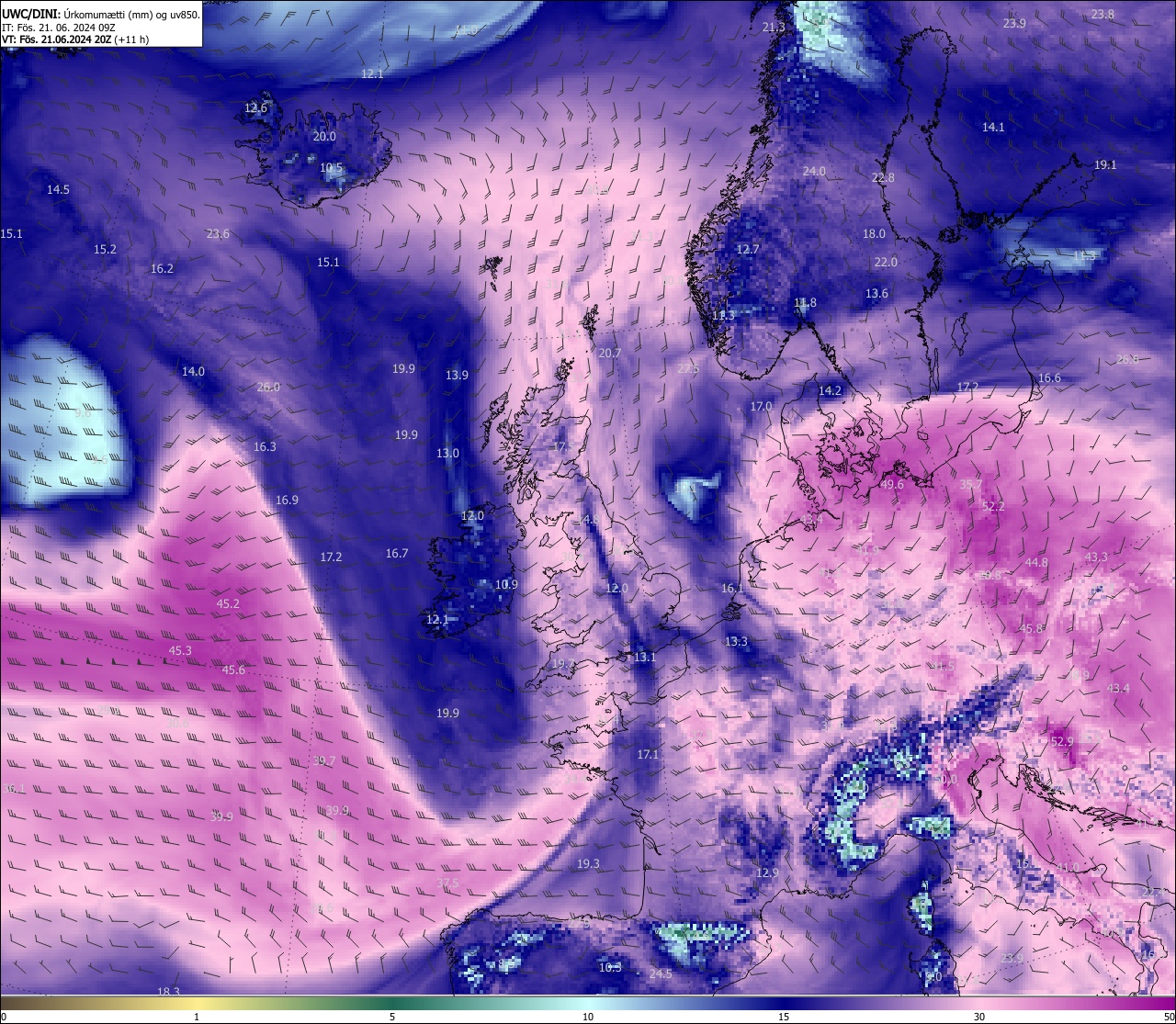Image resolution: width=1176 pixels, height=1024 pixels.
Task: Click the 43.4 value label
Action: 1118,689
